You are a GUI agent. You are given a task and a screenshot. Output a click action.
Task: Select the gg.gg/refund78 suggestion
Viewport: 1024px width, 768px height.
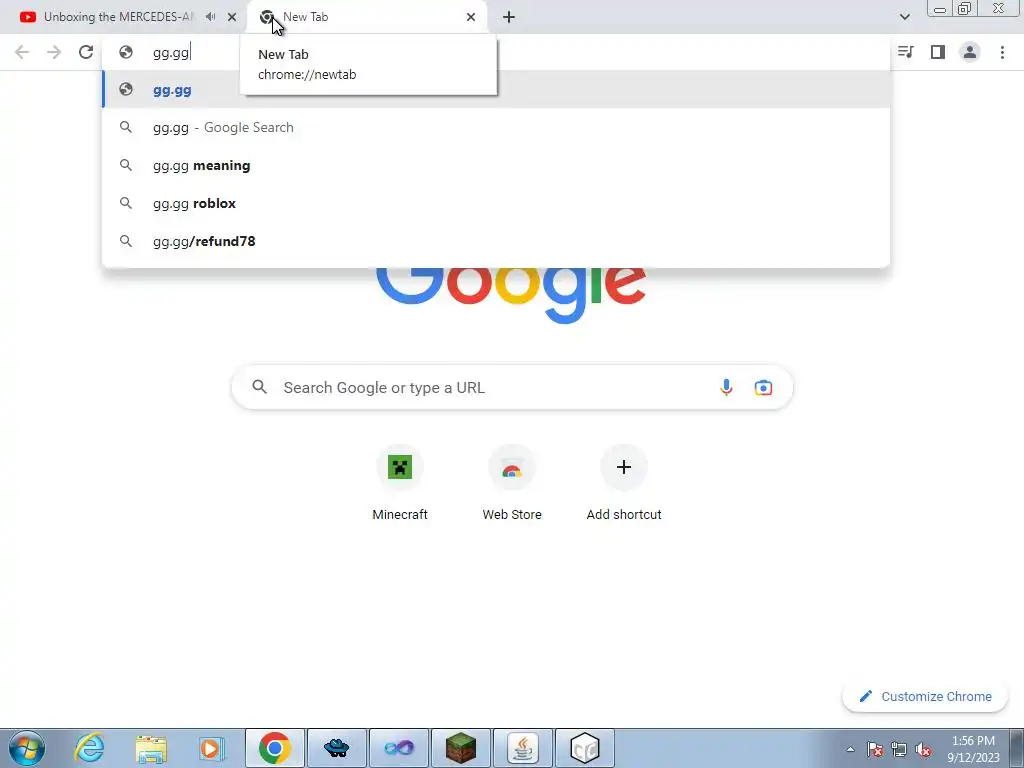tap(496, 241)
